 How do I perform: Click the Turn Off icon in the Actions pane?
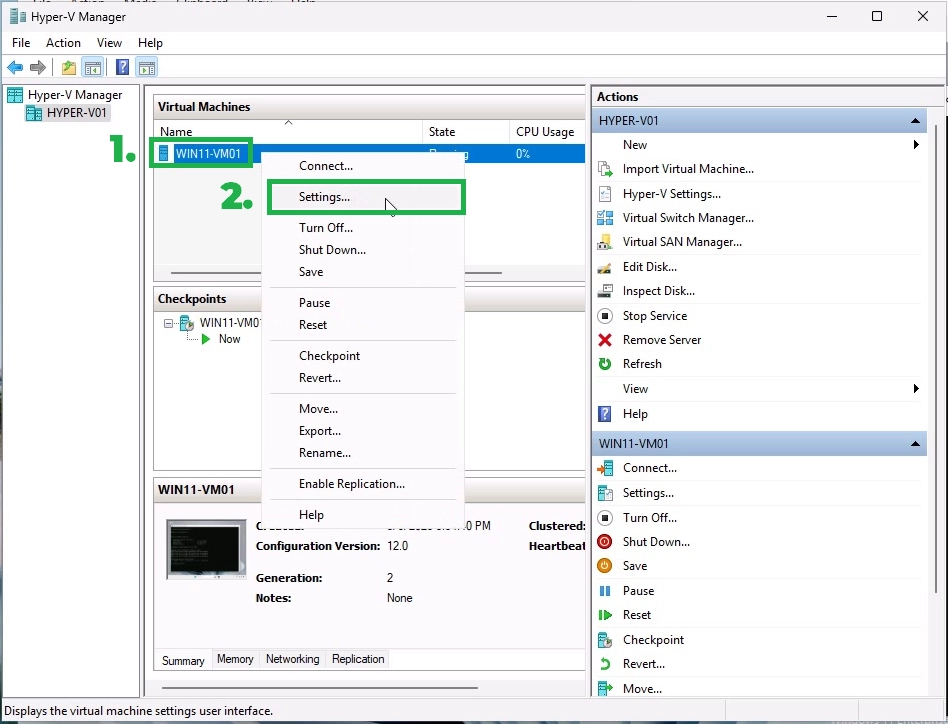coord(605,518)
